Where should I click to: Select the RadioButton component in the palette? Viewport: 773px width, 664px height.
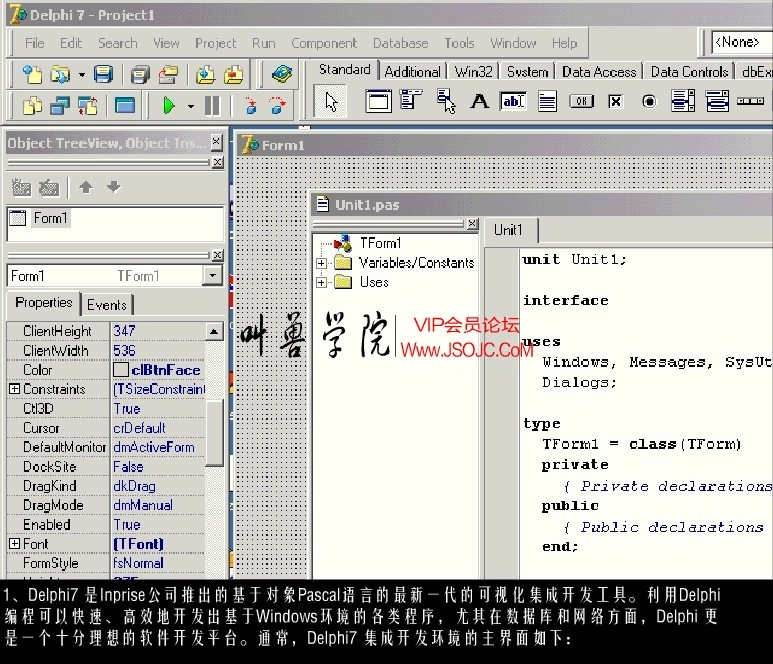coord(649,101)
